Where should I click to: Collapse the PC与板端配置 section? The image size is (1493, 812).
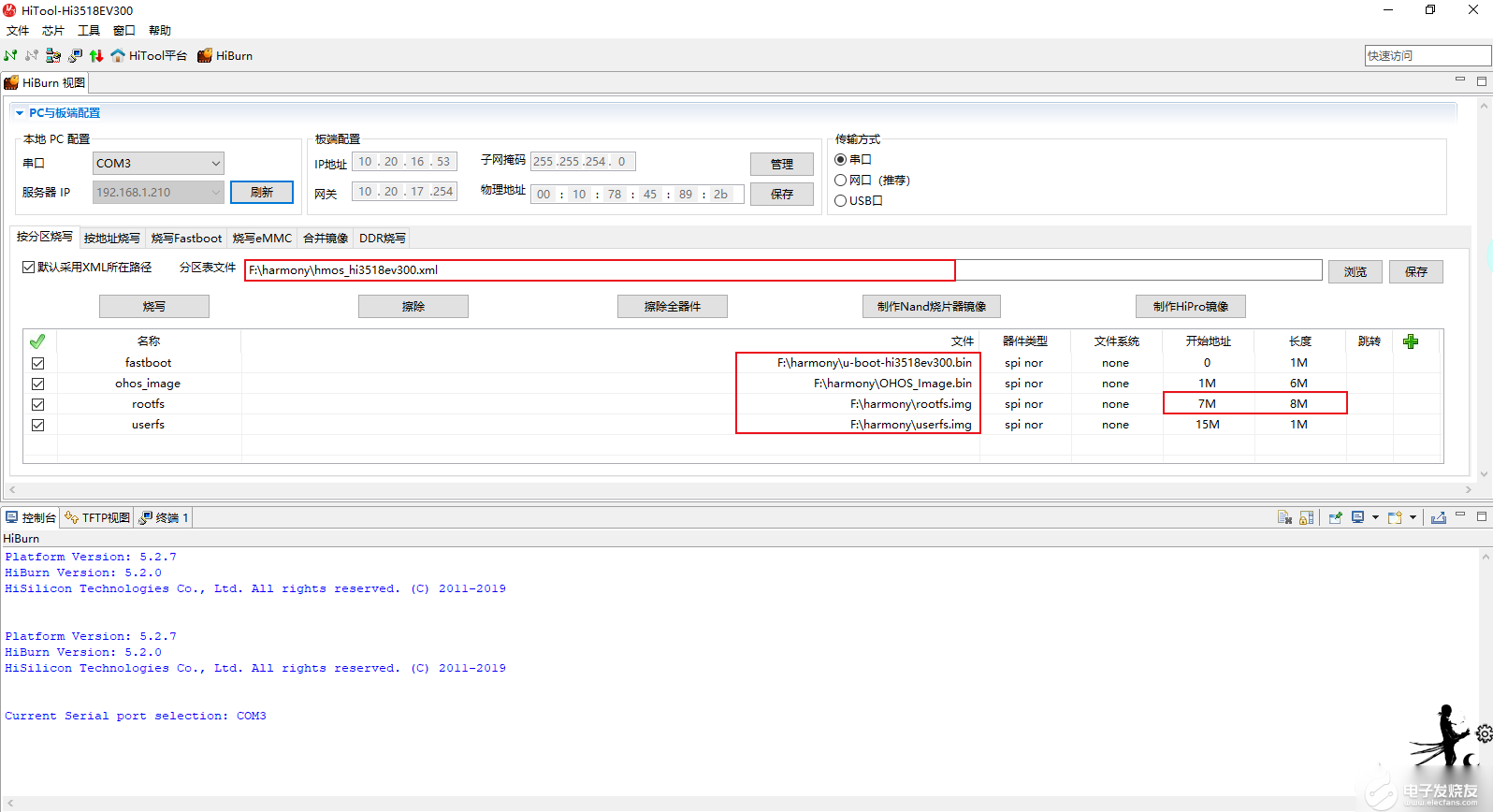click(19, 113)
